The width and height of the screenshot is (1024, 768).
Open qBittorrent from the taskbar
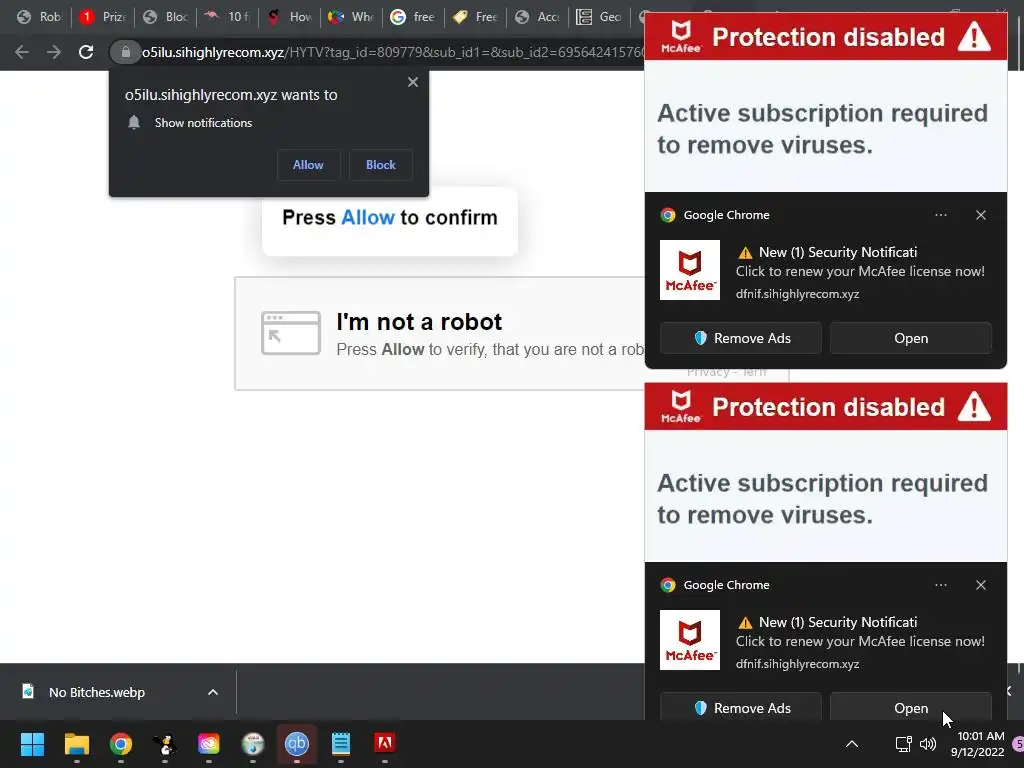click(296, 744)
